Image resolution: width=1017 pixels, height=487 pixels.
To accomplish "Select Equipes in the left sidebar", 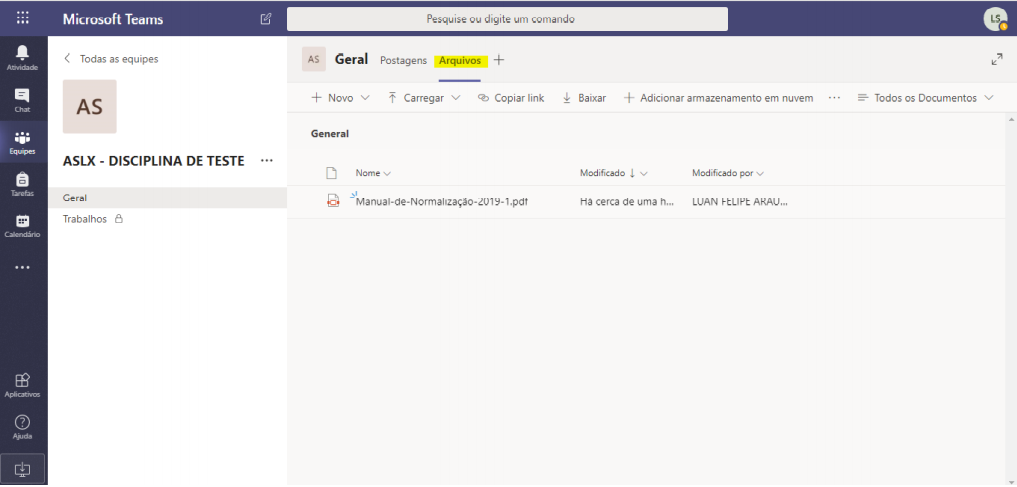I will click(x=23, y=143).
